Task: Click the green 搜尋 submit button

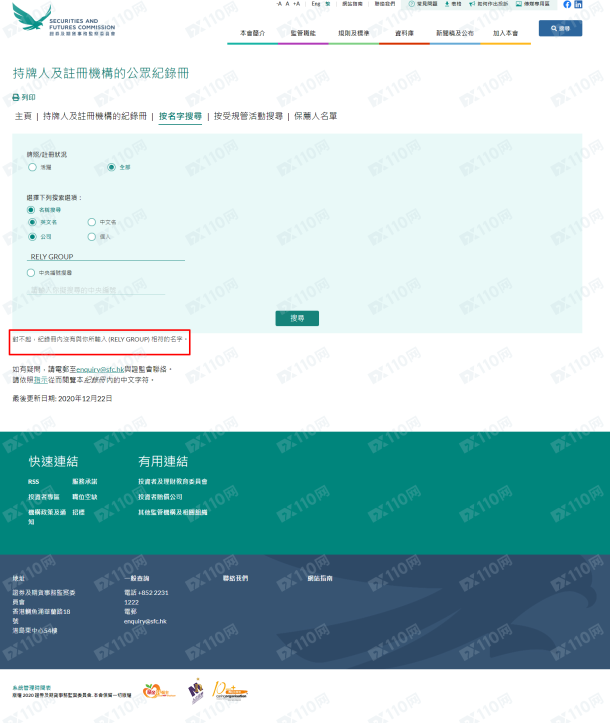Action: tap(297, 318)
